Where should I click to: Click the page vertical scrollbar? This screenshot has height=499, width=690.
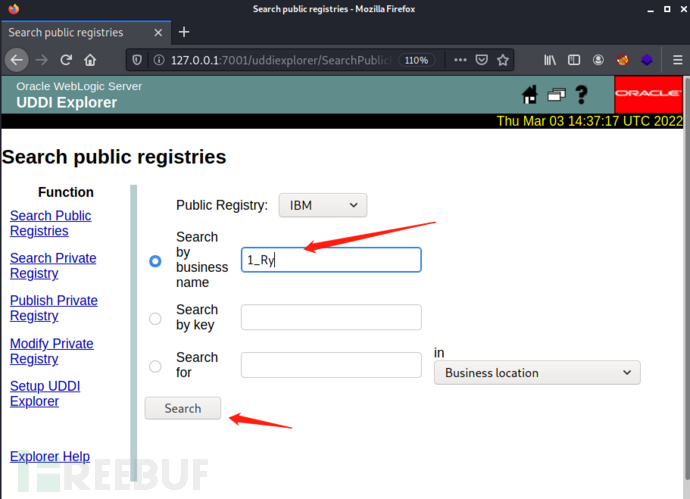click(686, 277)
